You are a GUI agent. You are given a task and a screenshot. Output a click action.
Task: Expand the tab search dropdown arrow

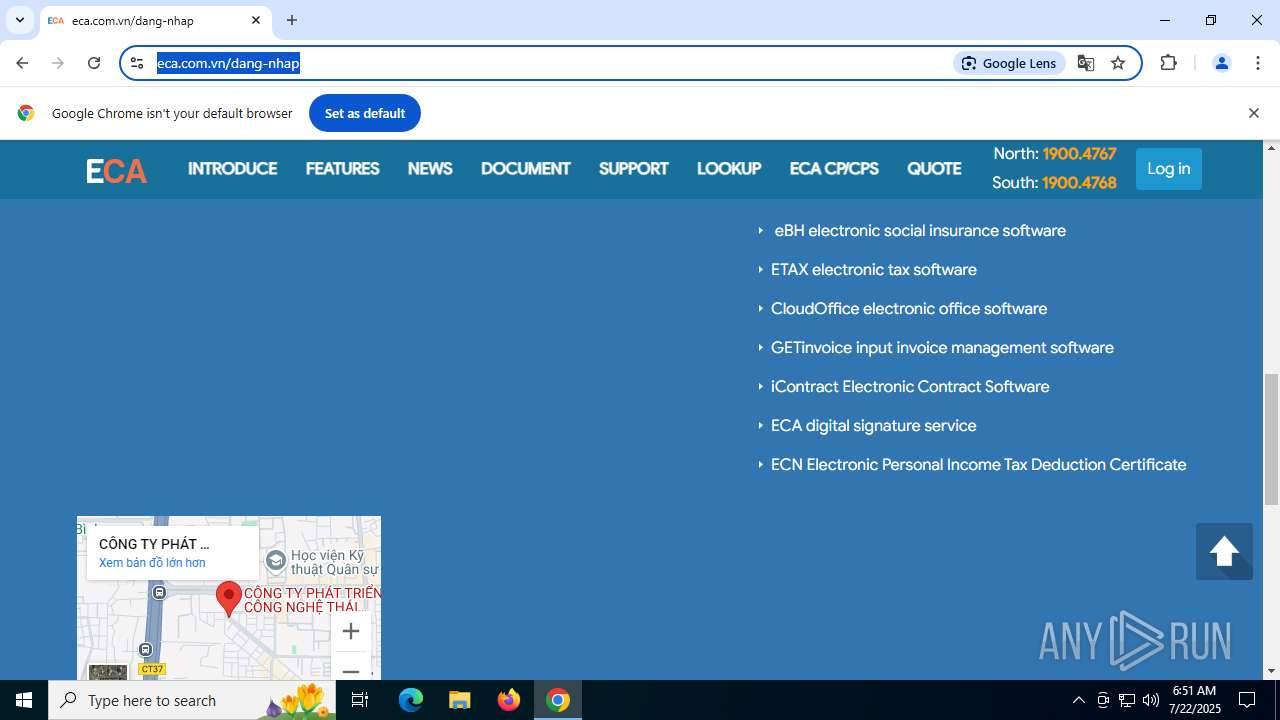coord(19,20)
